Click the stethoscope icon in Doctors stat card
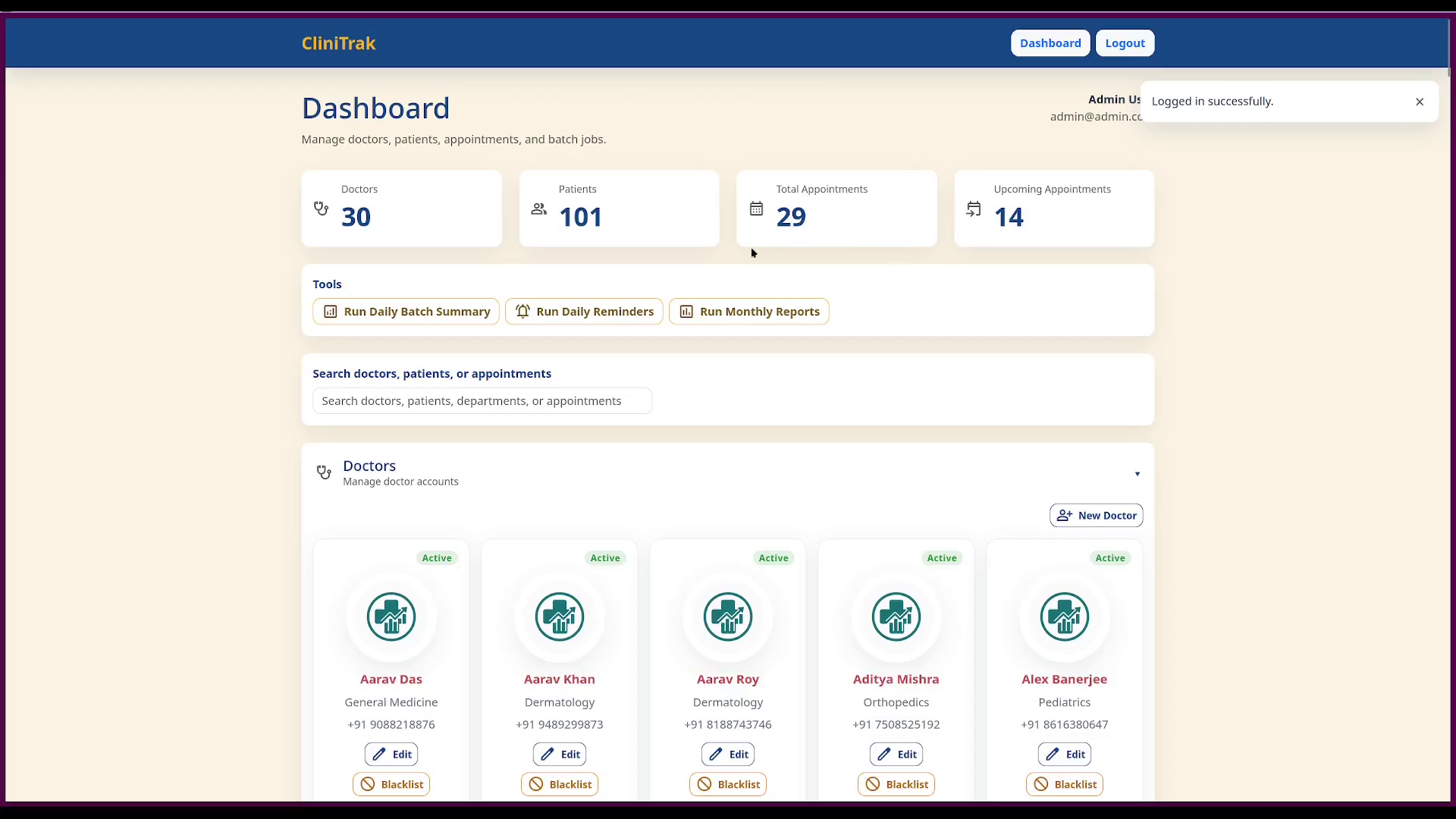Screen dimensions: 1456x819 tap(322, 209)
